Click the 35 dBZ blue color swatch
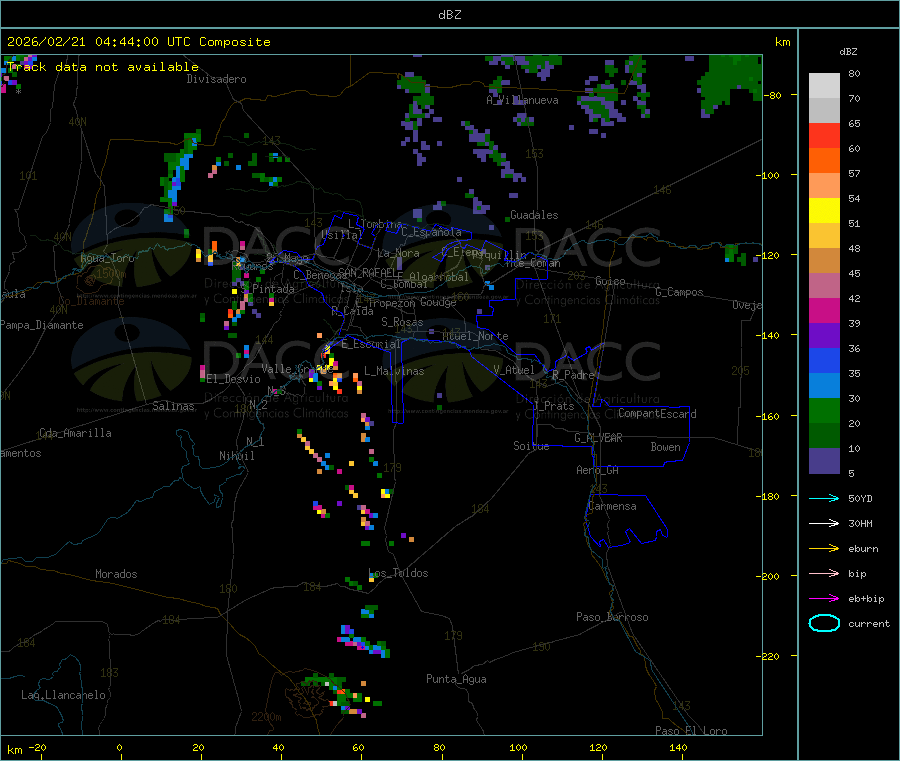 [824, 360]
